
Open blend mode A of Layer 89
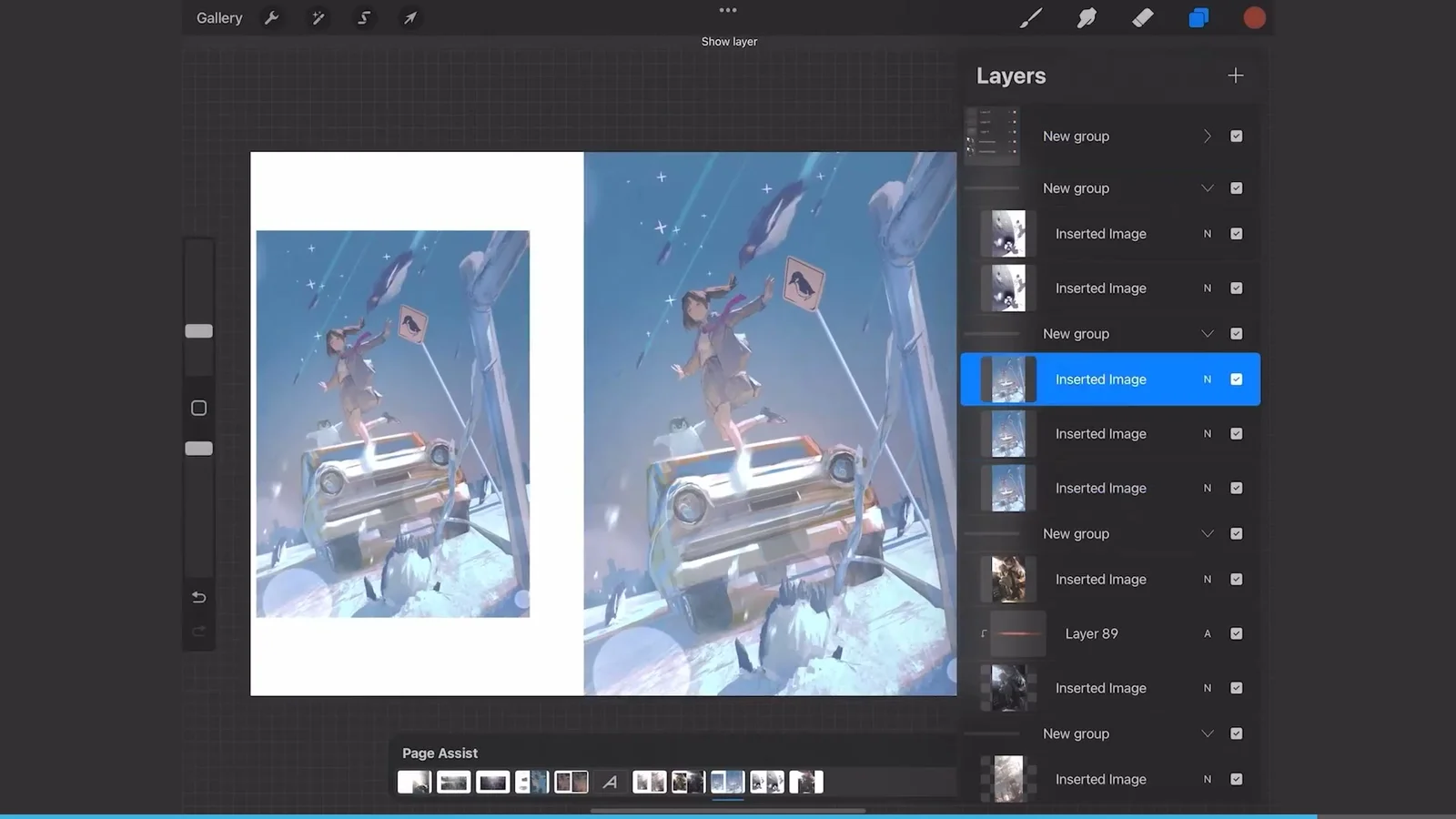tap(1208, 634)
